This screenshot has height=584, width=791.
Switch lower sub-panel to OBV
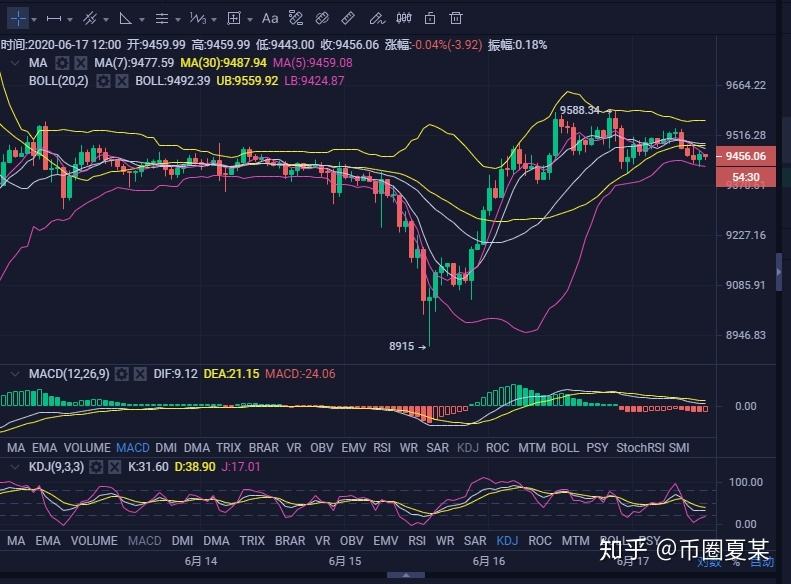352,541
